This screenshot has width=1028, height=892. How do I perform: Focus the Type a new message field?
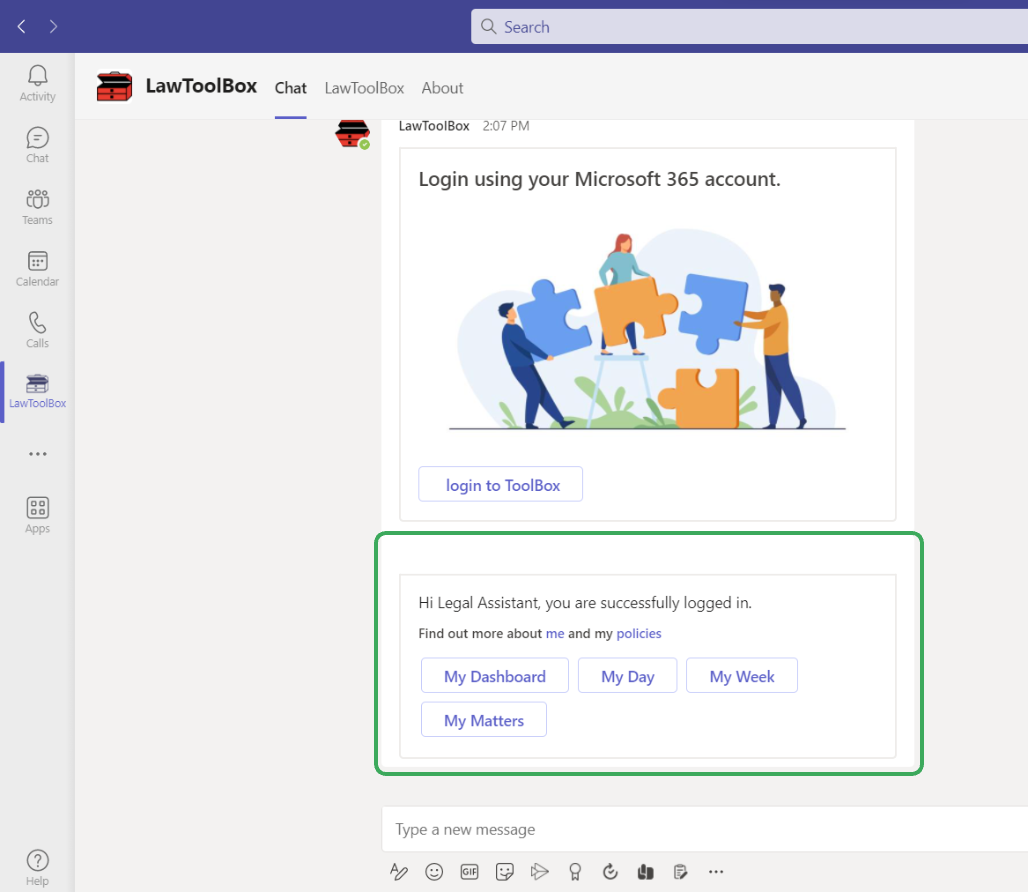pos(705,829)
